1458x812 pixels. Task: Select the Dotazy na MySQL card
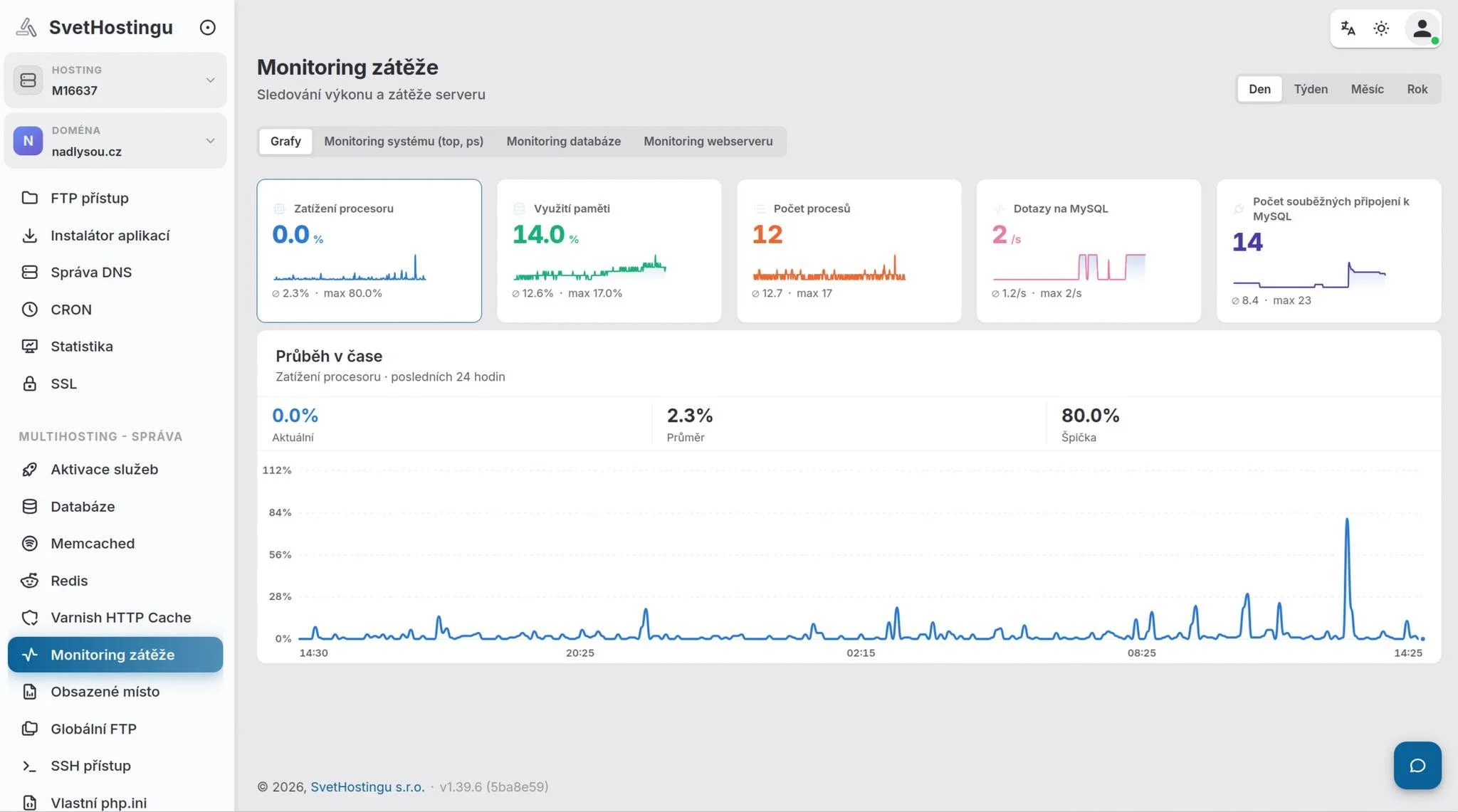point(1089,251)
